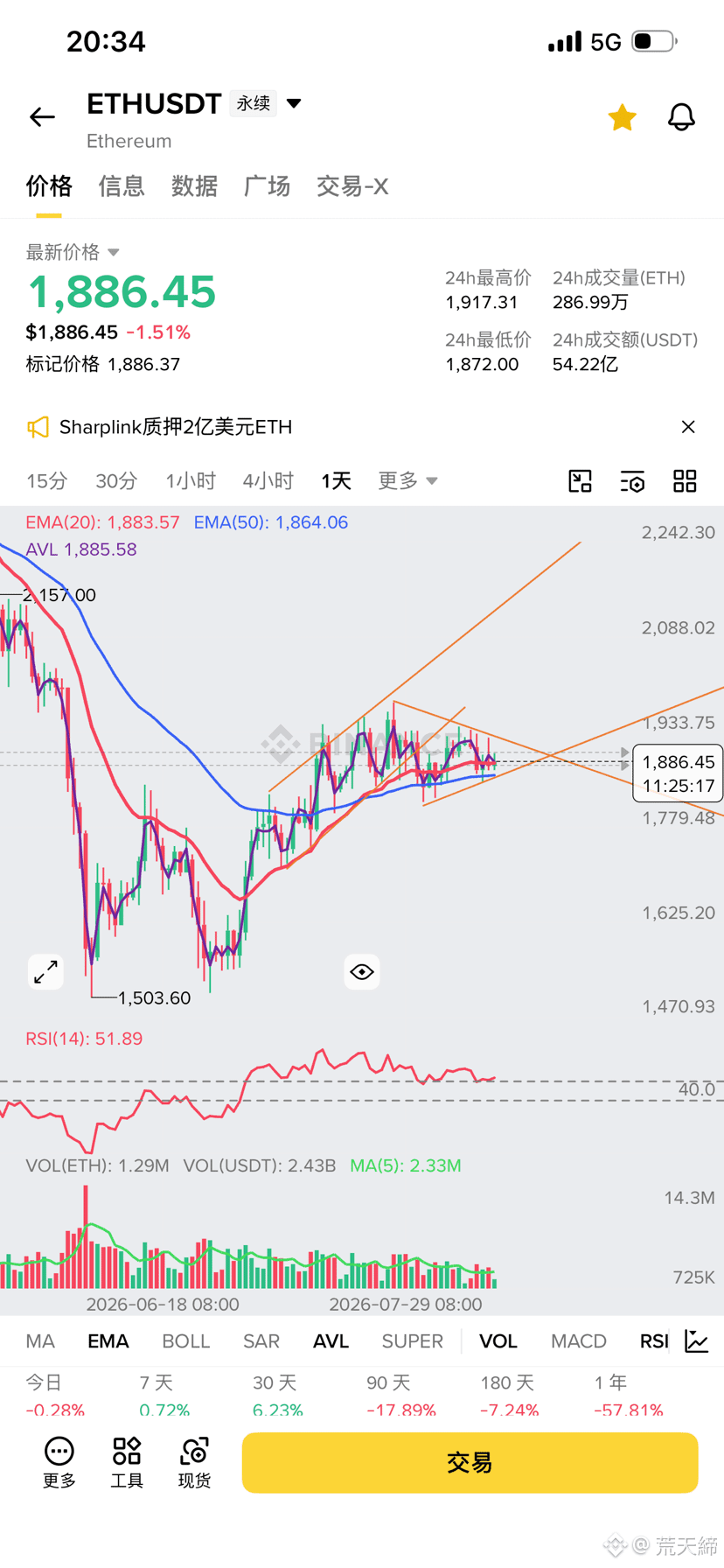The image size is (724, 1568).
Task: Toggle the SAR indicator
Action: click(261, 1341)
